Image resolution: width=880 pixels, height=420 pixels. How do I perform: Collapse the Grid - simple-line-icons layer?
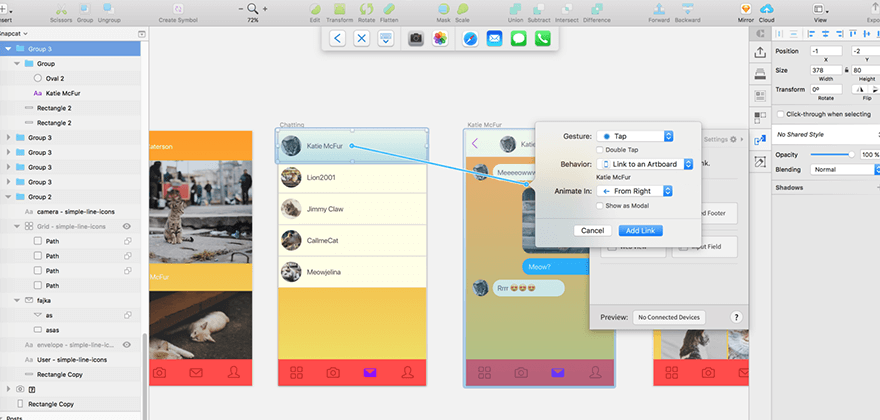(17, 226)
